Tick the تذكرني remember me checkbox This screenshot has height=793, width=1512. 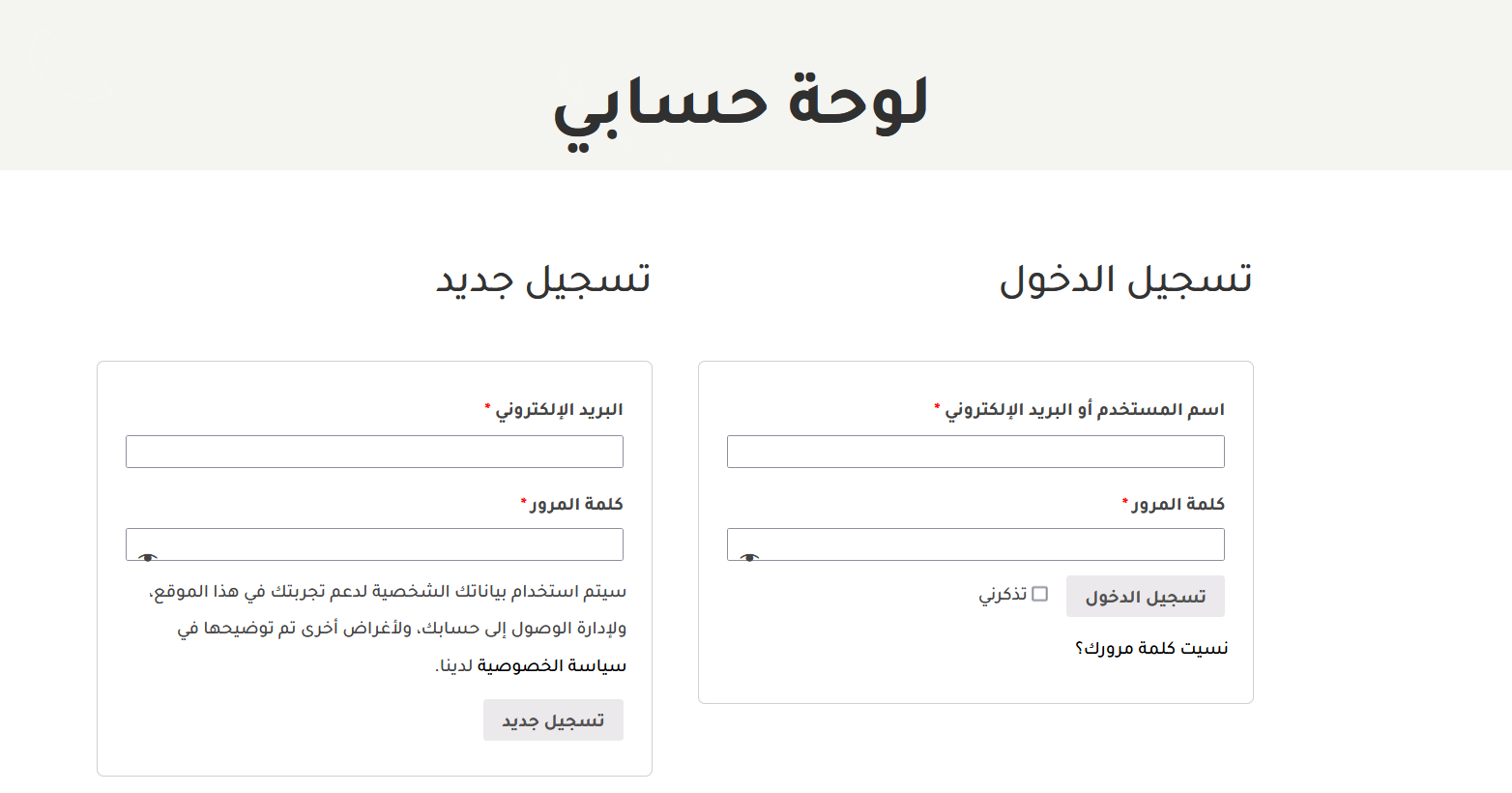[1040, 594]
